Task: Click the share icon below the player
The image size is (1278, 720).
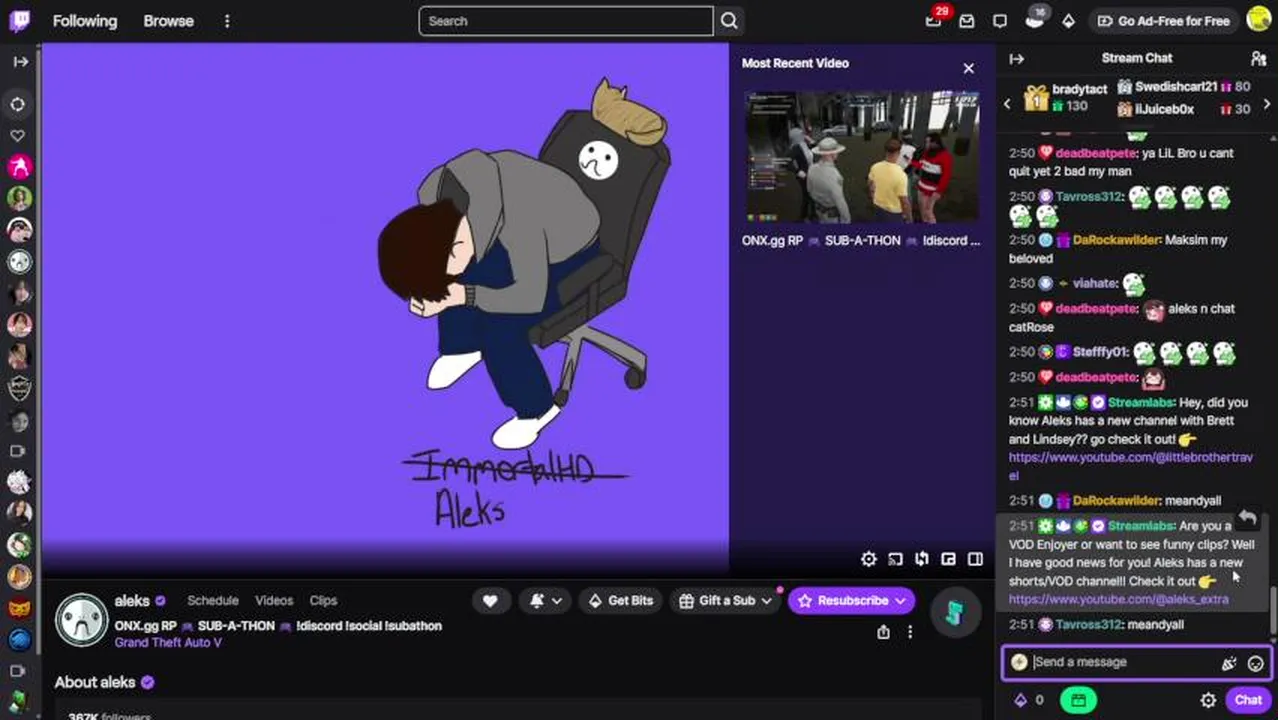Action: tap(883, 632)
